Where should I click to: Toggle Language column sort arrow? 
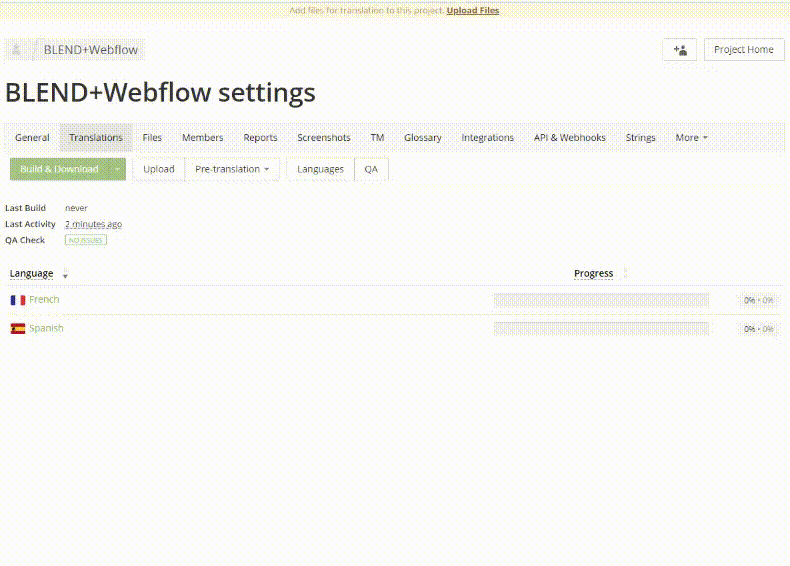(65, 275)
